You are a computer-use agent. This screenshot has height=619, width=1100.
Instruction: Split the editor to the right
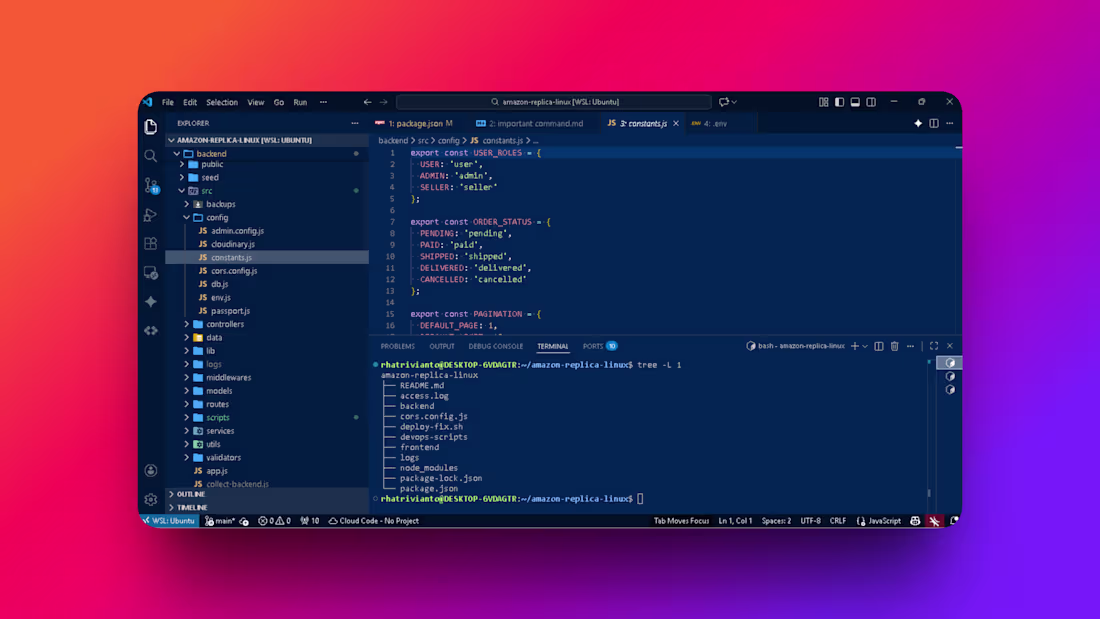tap(934, 124)
